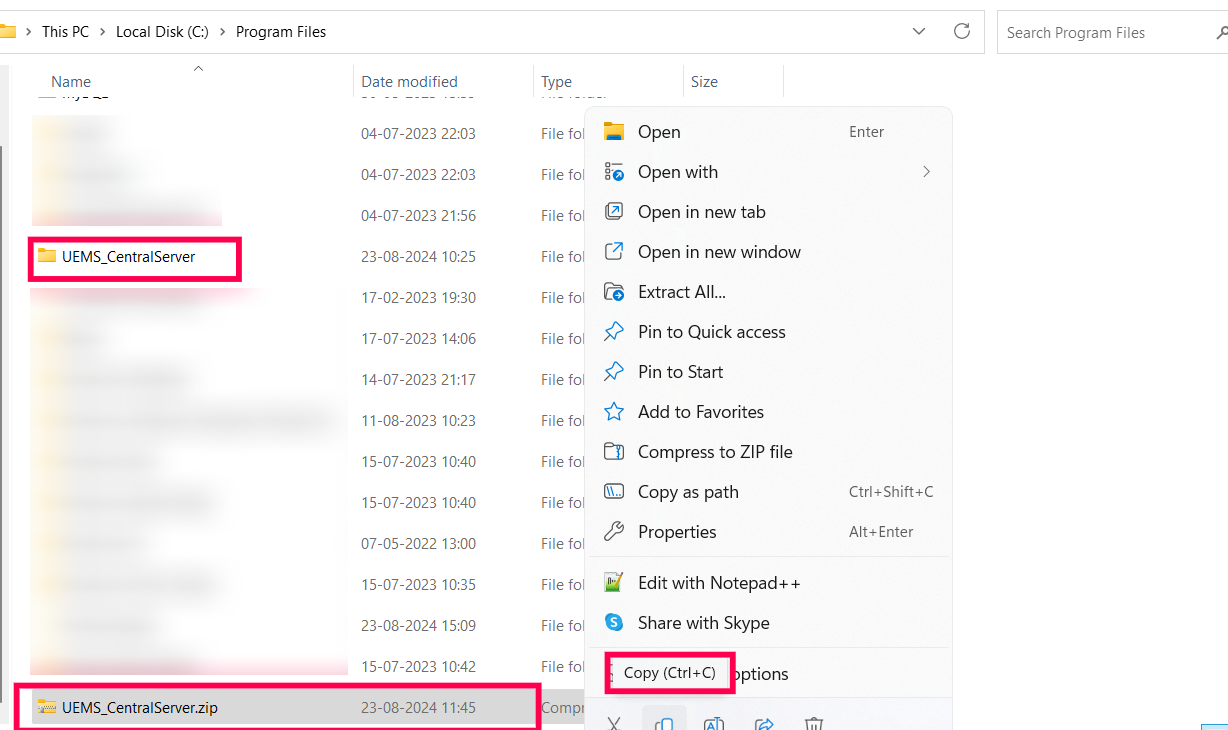Click the Share with Skype icon
This screenshot has height=730, width=1228.
click(x=614, y=624)
